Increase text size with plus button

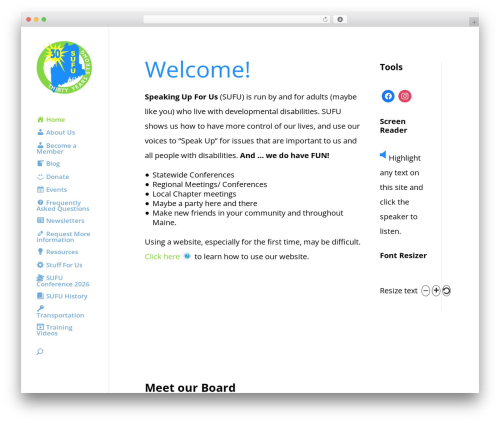tap(436, 291)
